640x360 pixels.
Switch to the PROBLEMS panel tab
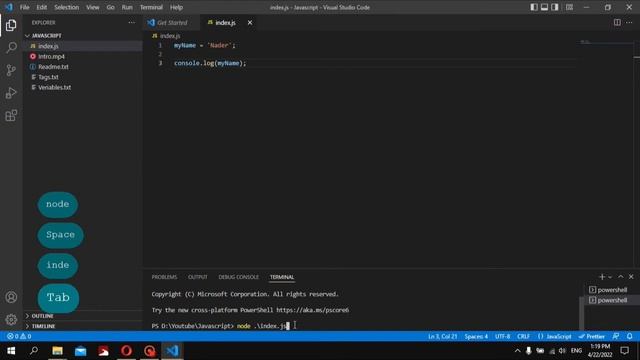(164, 277)
